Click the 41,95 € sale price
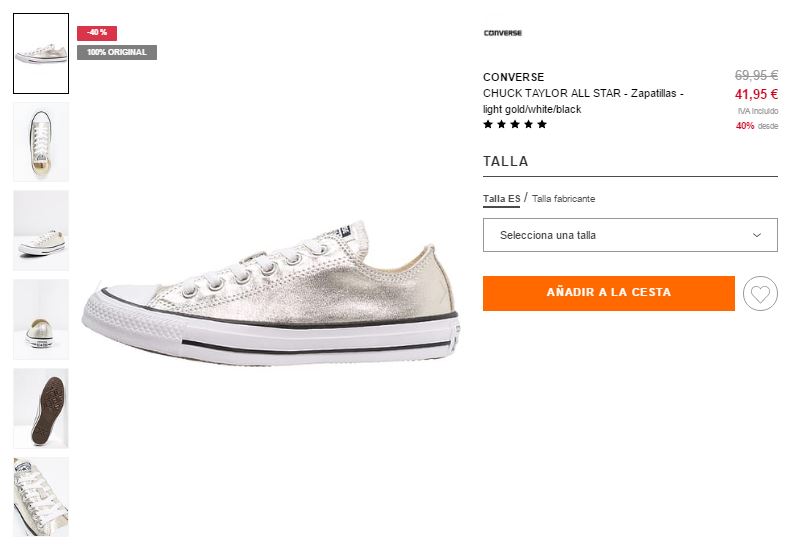Screen dimensions: 798x546 (756, 95)
